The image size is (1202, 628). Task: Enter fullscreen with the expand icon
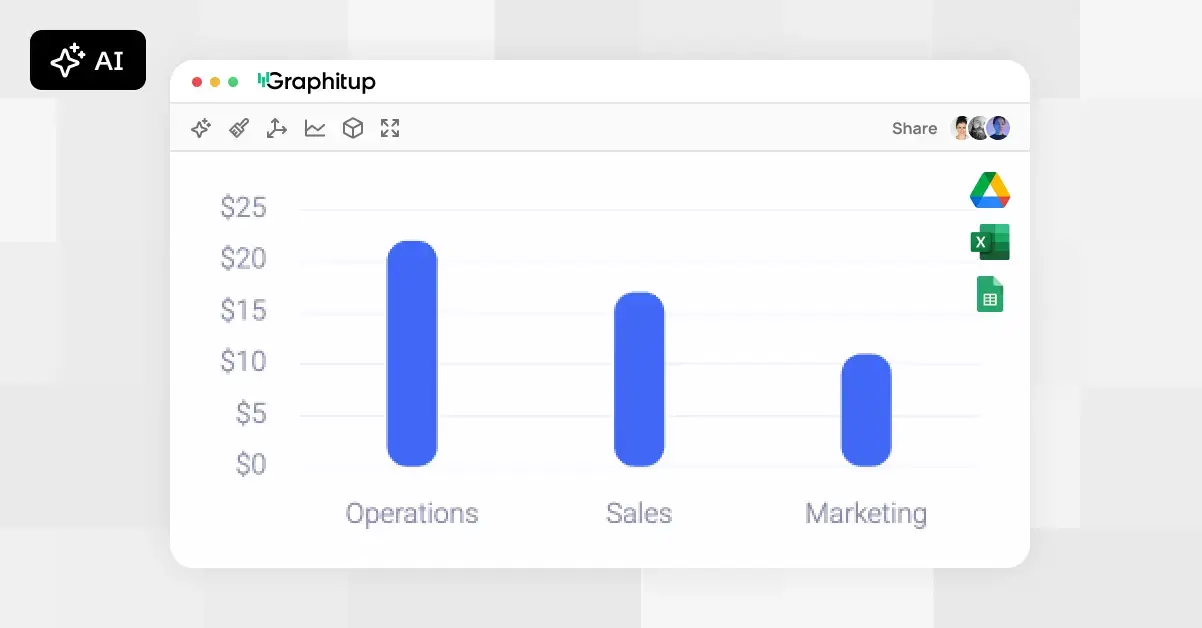click(390, 128)
